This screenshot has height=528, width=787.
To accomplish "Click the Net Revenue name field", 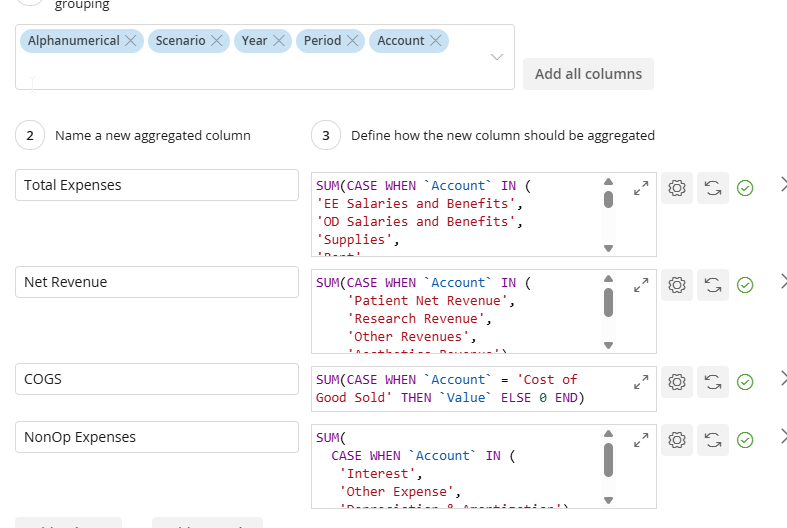I will coord(157,282).
